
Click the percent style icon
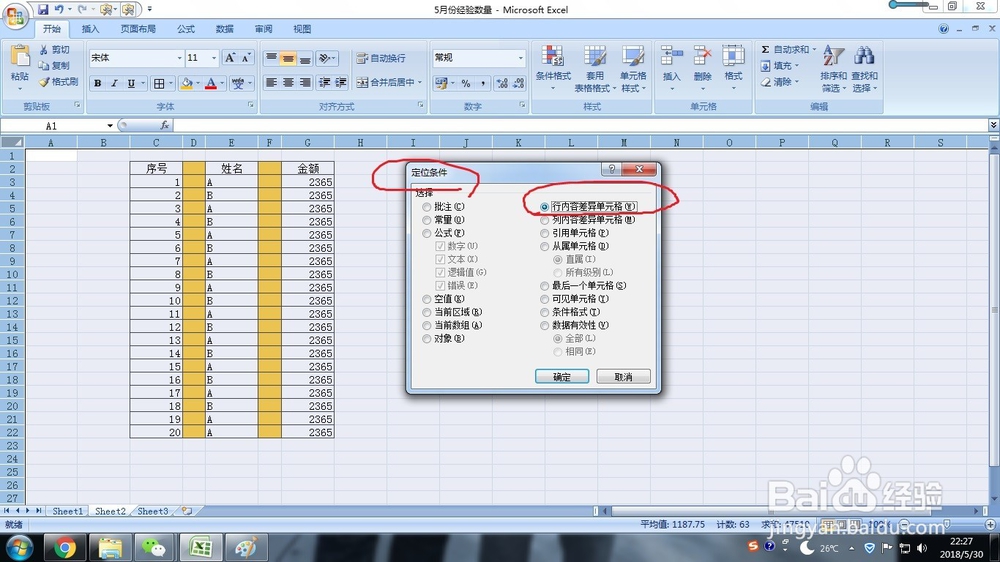coord(466,83)
